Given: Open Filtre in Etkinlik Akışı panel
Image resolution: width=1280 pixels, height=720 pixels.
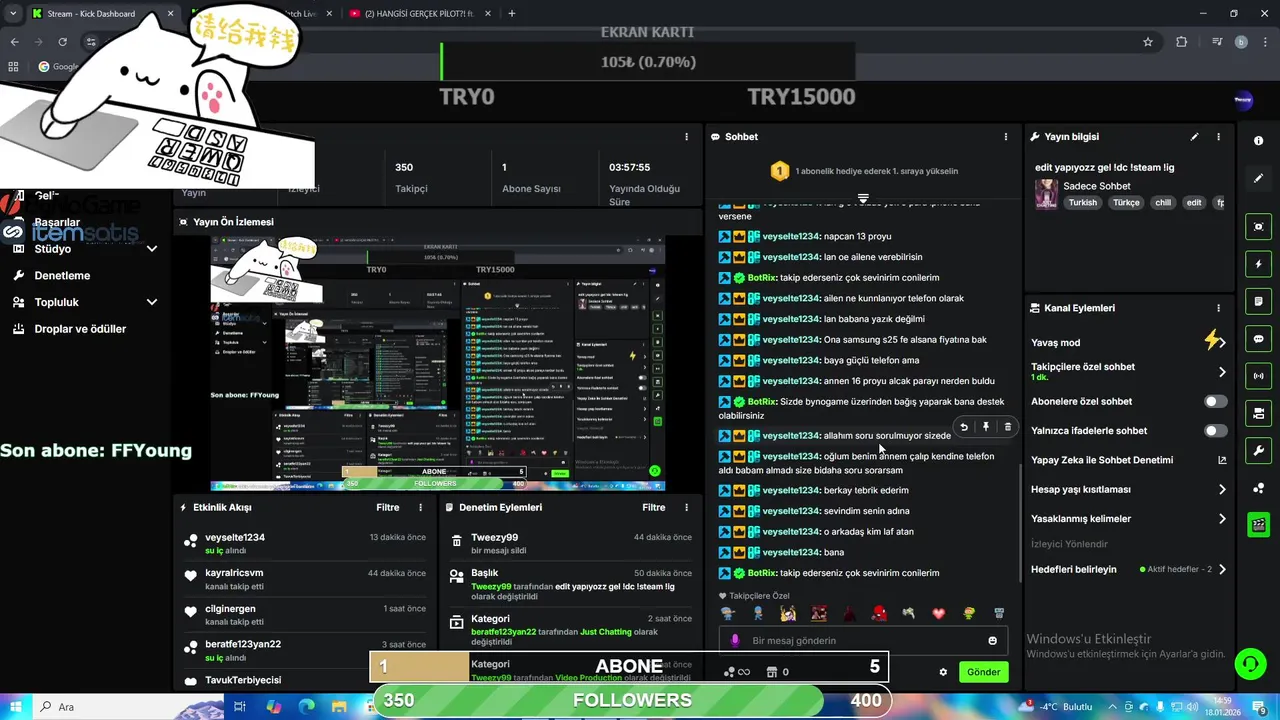Looking at the screenshot, I should 388,508.
